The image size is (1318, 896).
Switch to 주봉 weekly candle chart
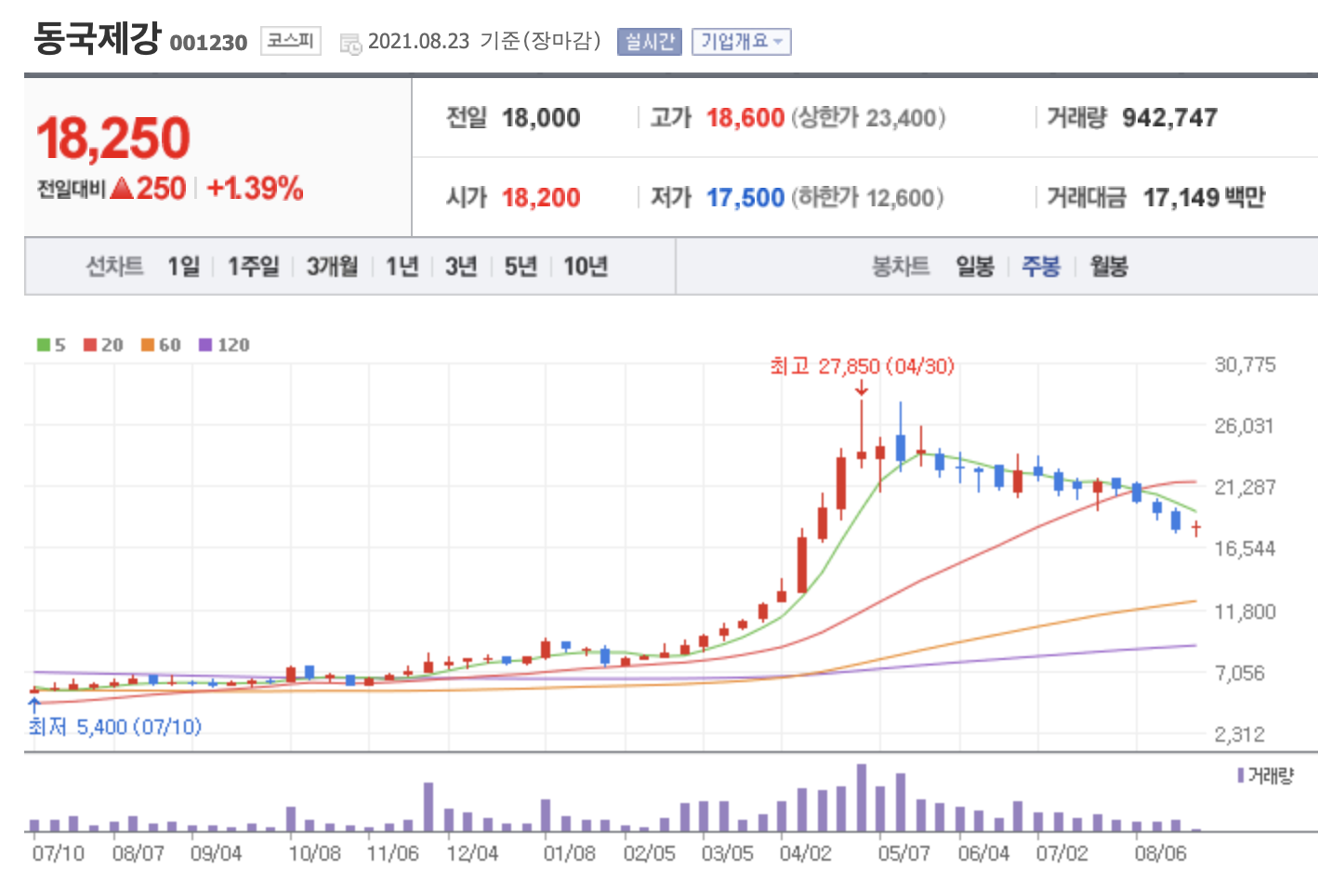coord(1041,267)
